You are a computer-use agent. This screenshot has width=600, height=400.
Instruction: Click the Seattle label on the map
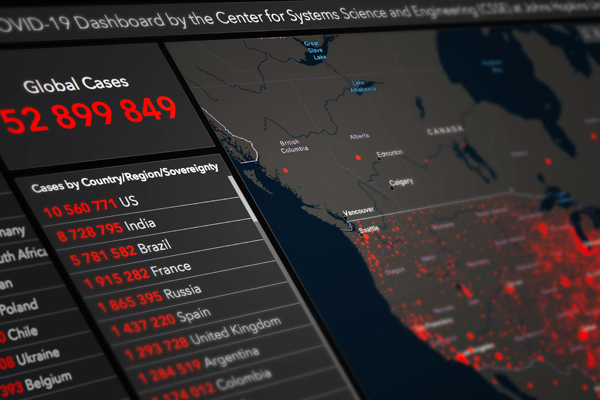370,230
